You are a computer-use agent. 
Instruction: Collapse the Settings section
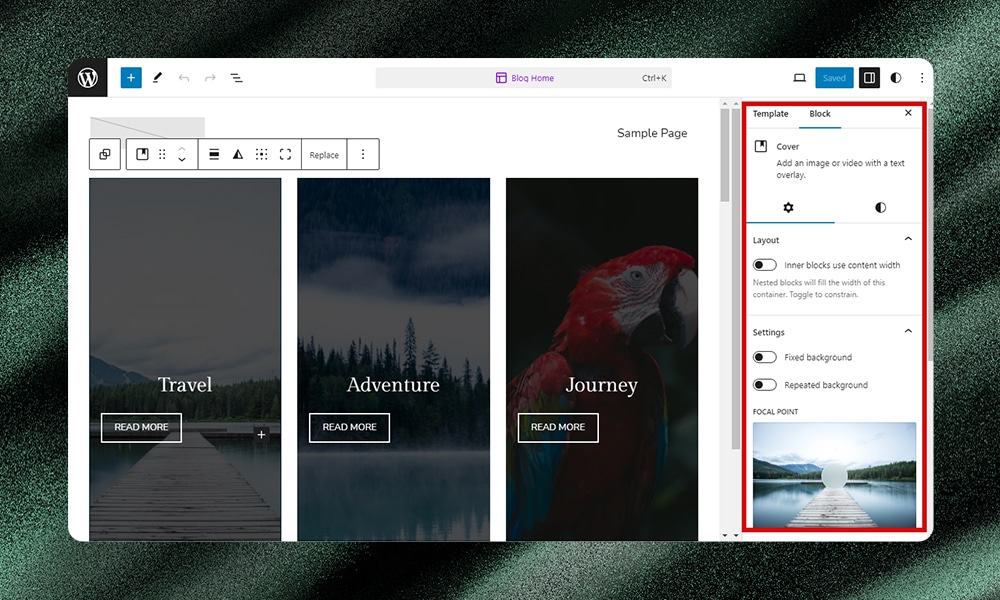(x=908, y=331)
